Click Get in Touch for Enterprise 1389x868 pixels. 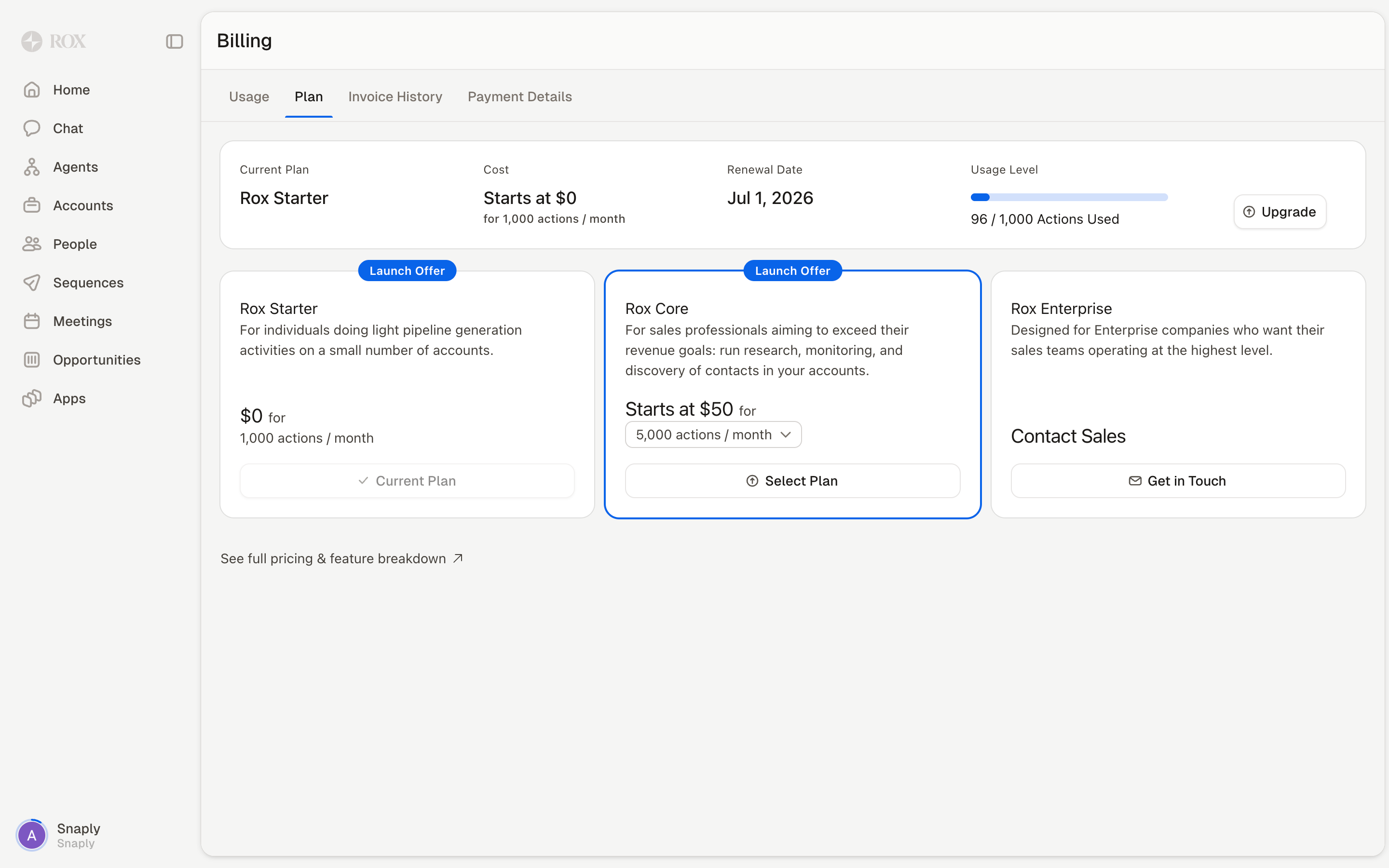[1178, 480]
